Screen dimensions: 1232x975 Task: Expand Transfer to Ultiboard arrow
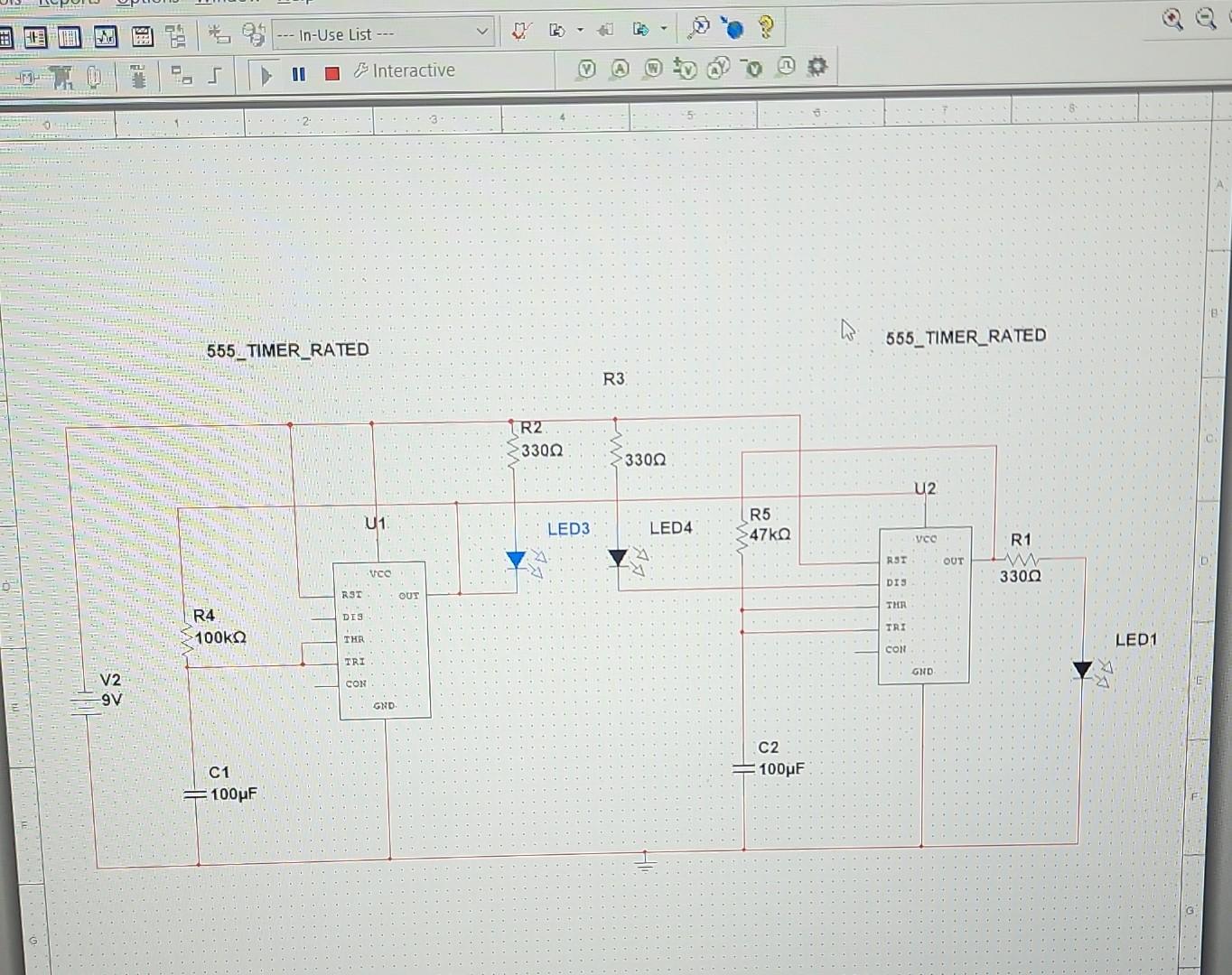(580, 30)
